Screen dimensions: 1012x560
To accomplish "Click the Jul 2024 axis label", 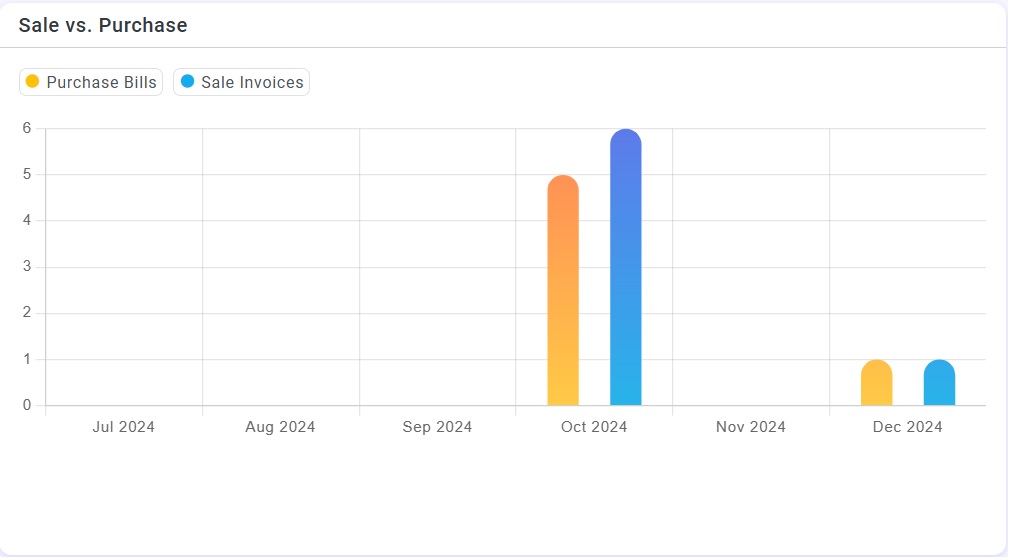I will (123, 427).
